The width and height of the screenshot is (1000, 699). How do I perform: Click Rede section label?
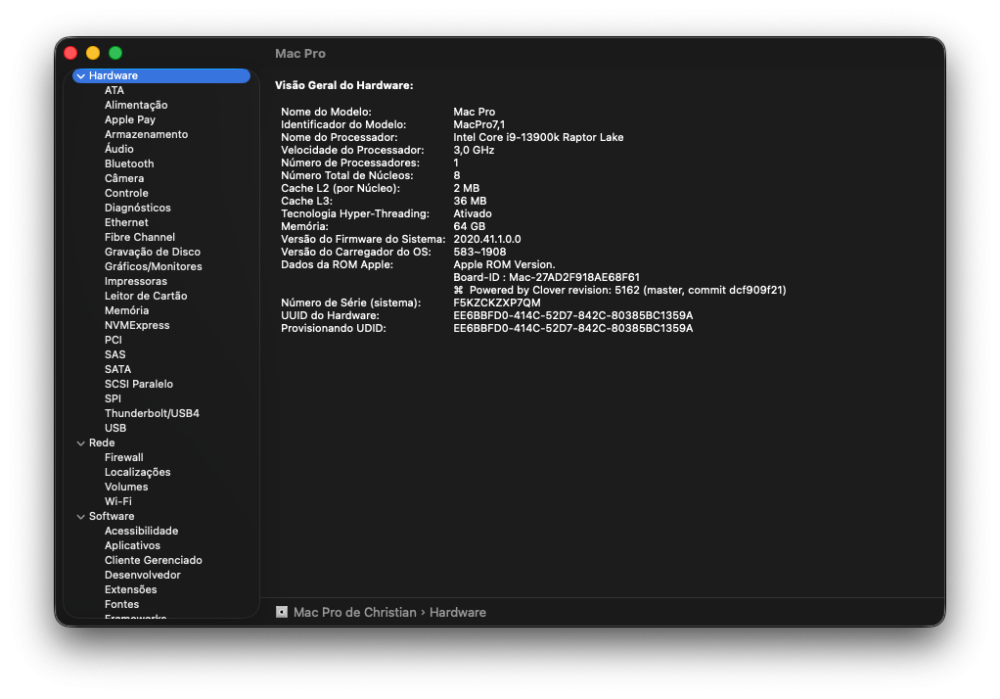tap(101, 443)
